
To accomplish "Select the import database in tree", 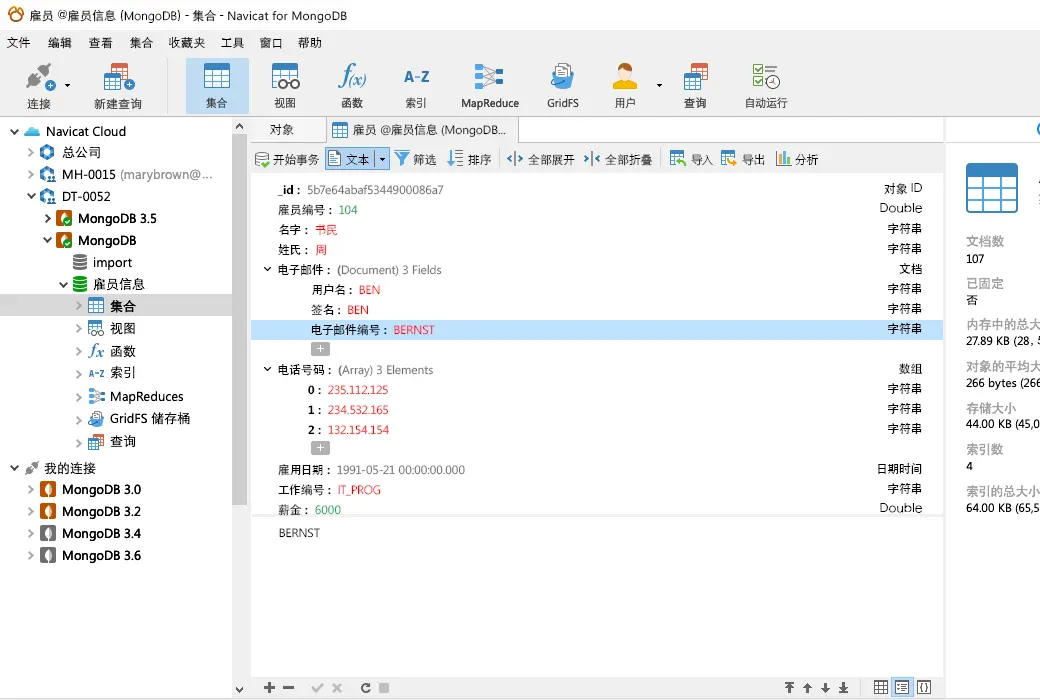I will click(112, 263).
